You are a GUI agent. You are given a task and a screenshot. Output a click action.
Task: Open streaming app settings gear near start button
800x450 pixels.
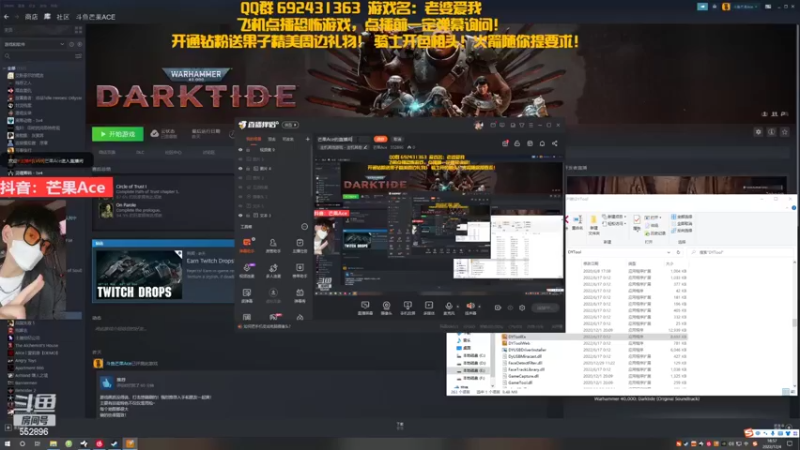pos(522,308)
